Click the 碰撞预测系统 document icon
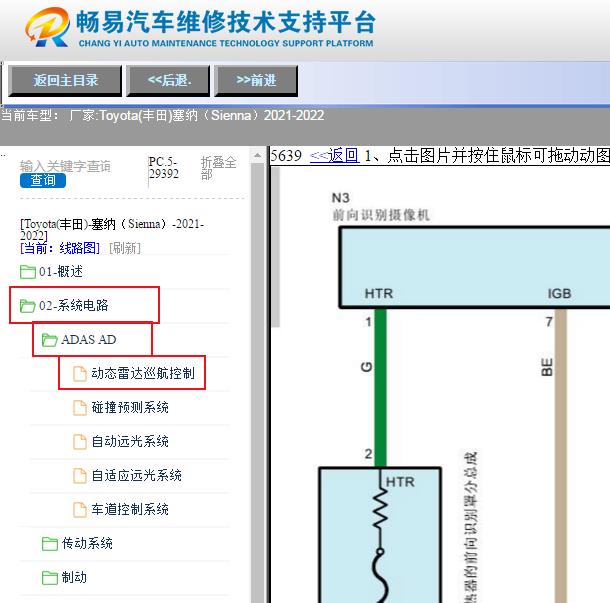Screen dimensions: 610x603 (x=80, y=408)
